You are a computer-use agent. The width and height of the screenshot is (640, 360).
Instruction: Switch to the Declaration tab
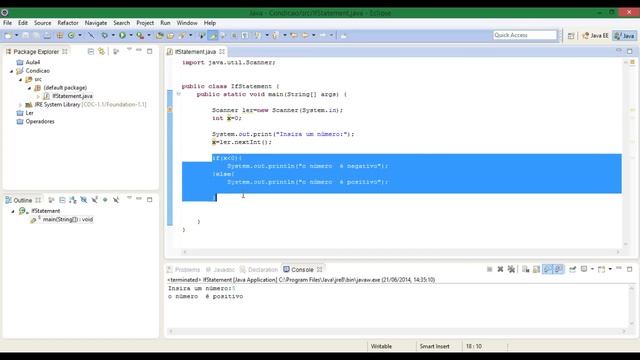[x=259, y=270]
